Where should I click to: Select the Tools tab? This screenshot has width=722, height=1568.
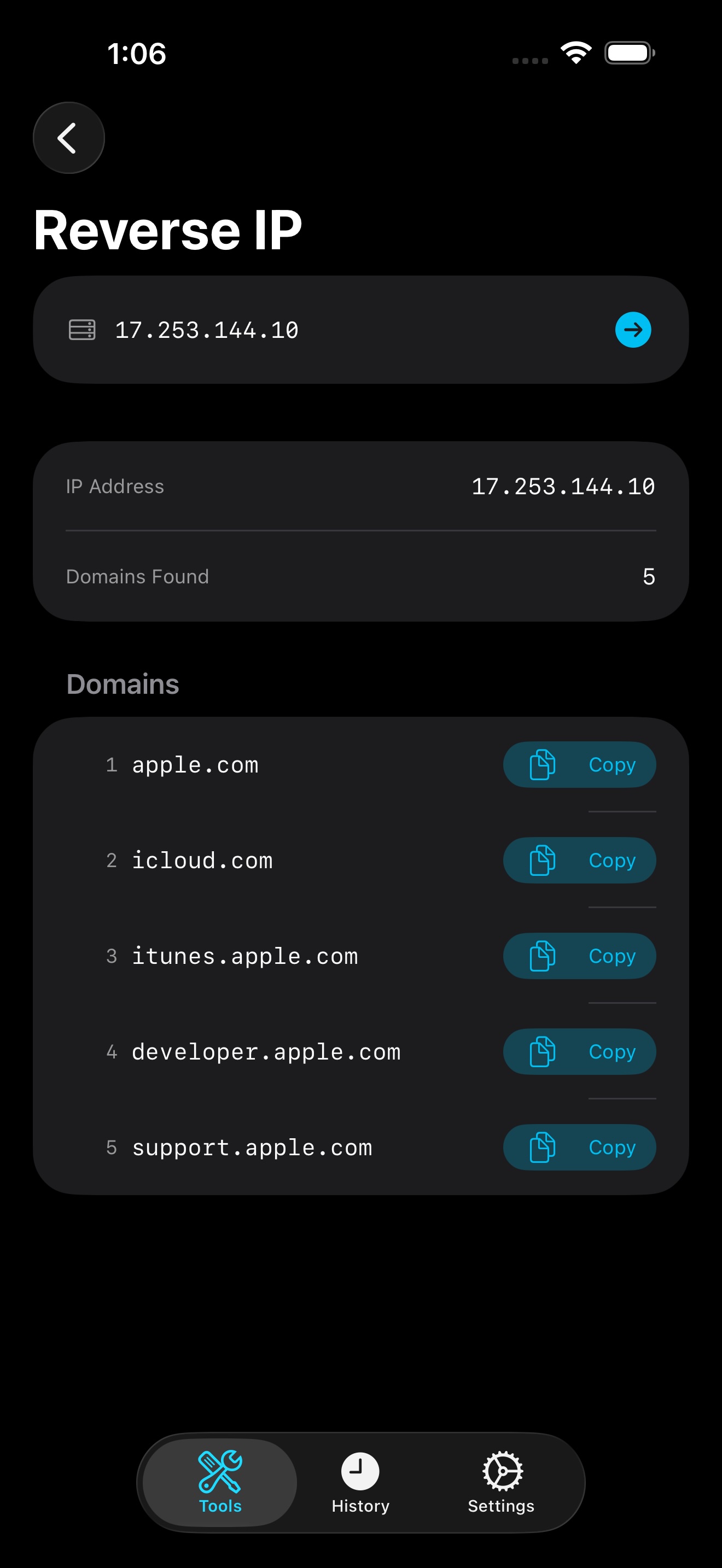pyautogui.click(x=220, y=1483)
